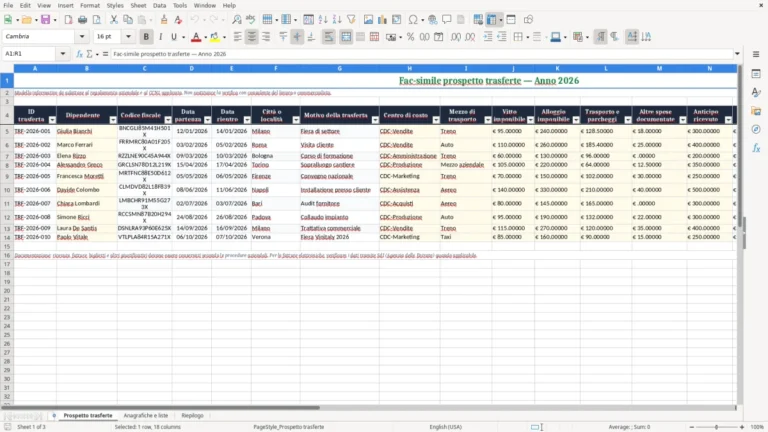Insert a hyperlink
The height and width of the screenshot is (432, 768).
coord(432,20)
